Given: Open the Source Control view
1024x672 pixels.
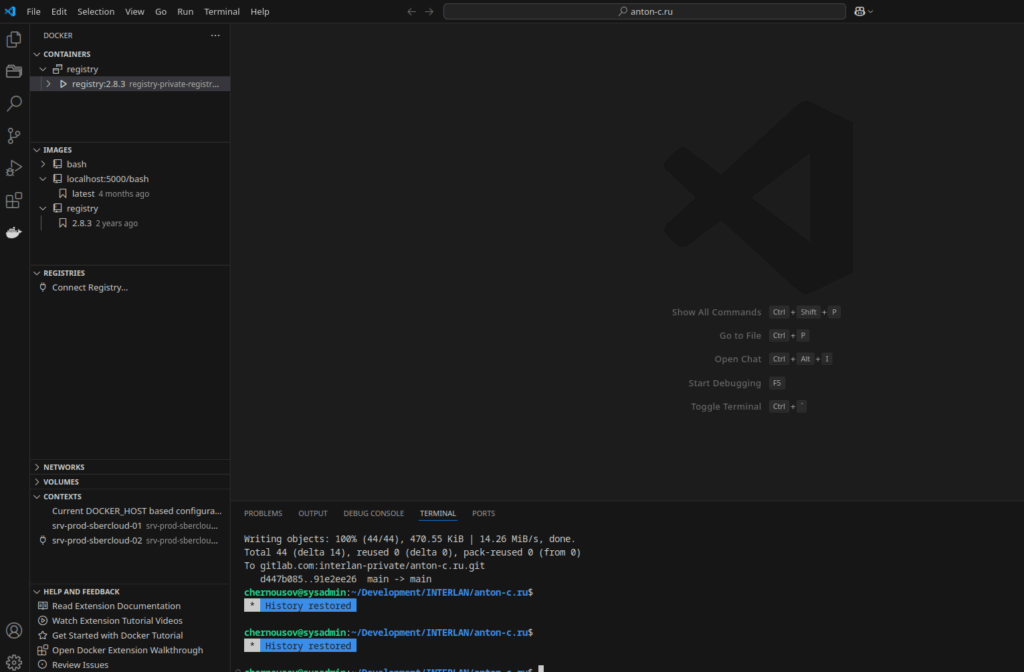Looking at the screenshot, I should point(14,135).
